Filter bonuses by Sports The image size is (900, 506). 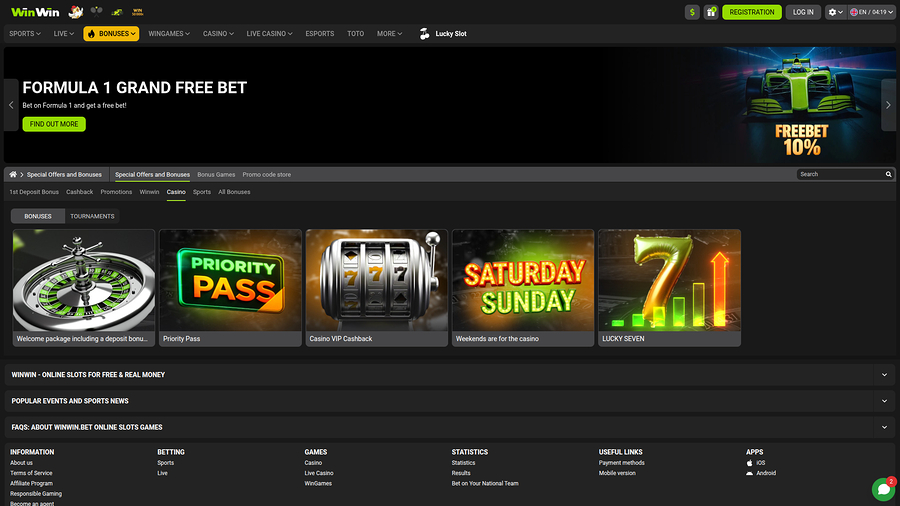click(201, 192)
